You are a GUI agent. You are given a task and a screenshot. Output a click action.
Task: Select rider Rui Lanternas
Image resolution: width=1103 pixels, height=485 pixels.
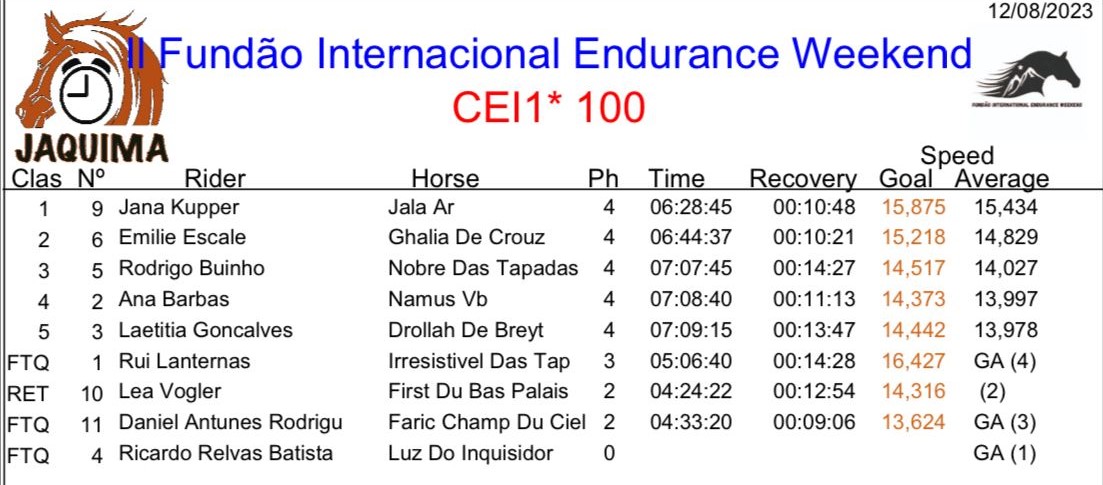184,361
